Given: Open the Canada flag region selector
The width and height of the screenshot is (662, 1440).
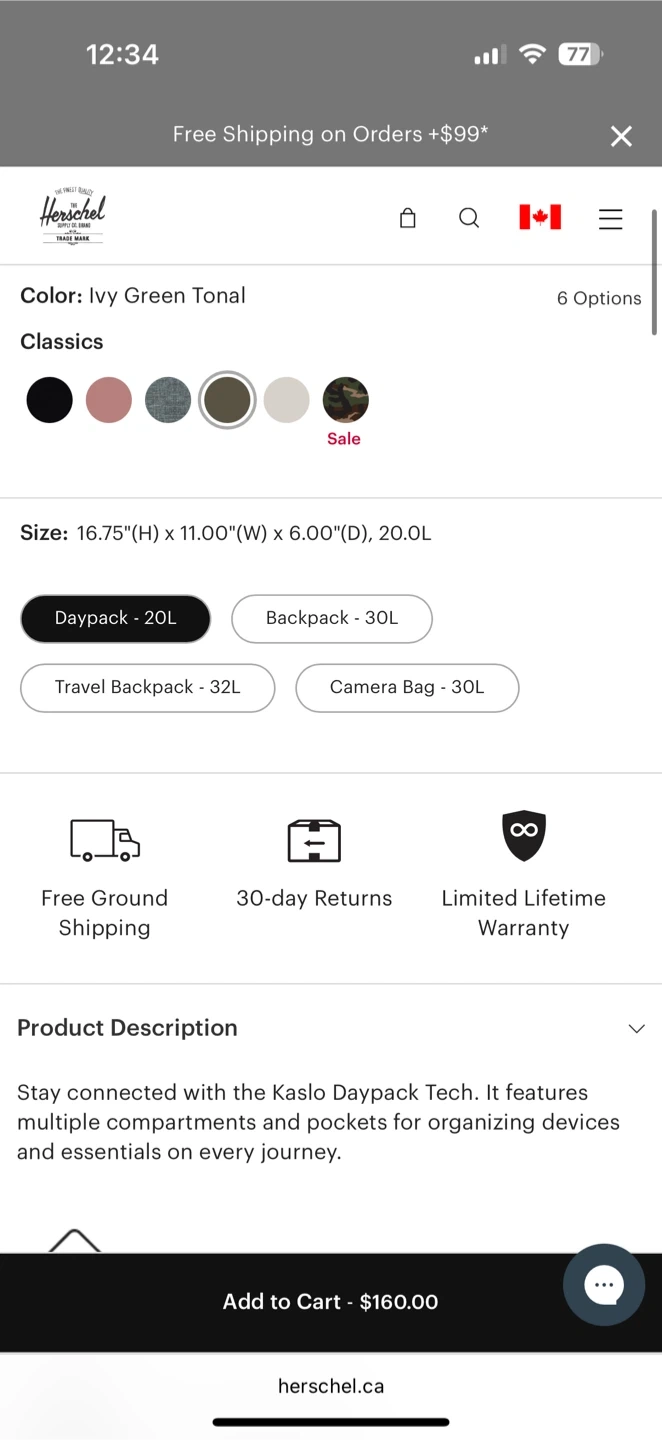Looking at the screenshot, I should (540, 217).
